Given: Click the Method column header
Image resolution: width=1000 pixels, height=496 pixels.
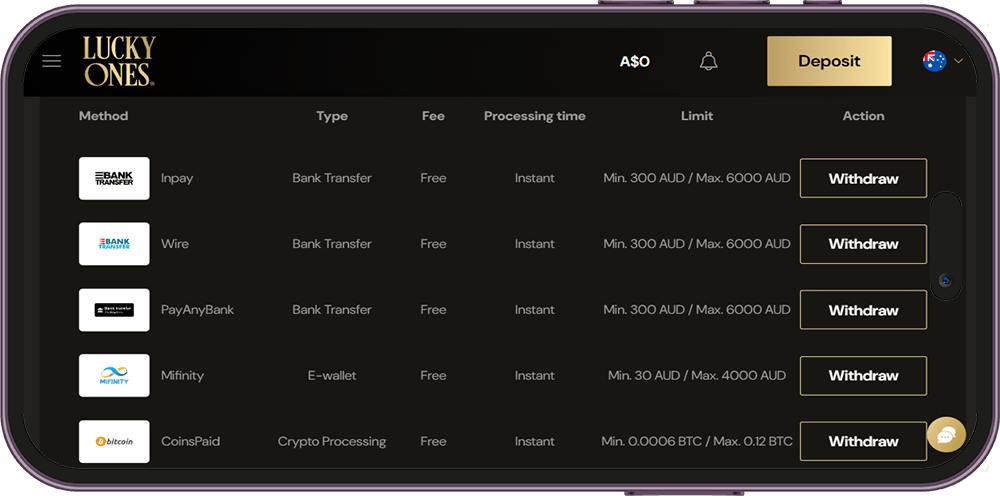Looking at the screenshot, I should coord(103,116).
